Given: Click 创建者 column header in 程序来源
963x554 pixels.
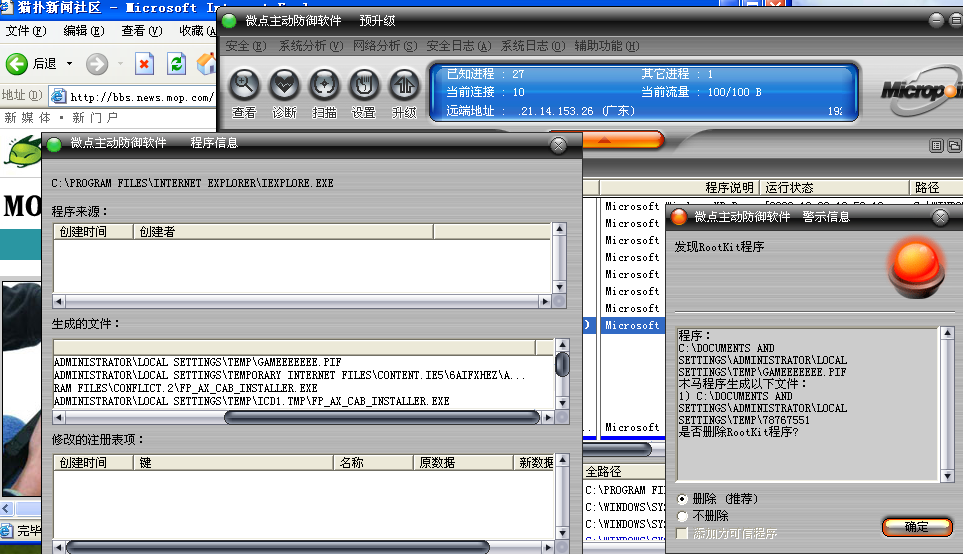Looking at the screenshot, I should (283, 232).
